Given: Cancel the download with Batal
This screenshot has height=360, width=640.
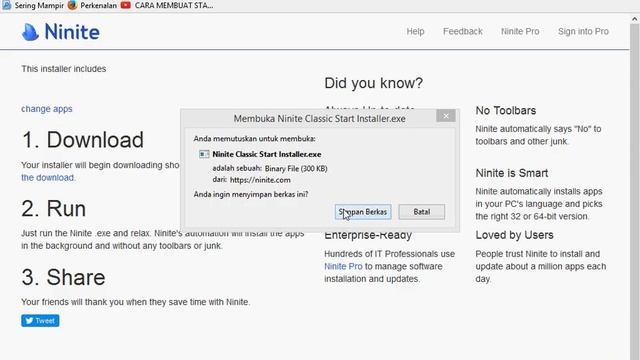Looking at the screenshot, I should click(422, 212).
